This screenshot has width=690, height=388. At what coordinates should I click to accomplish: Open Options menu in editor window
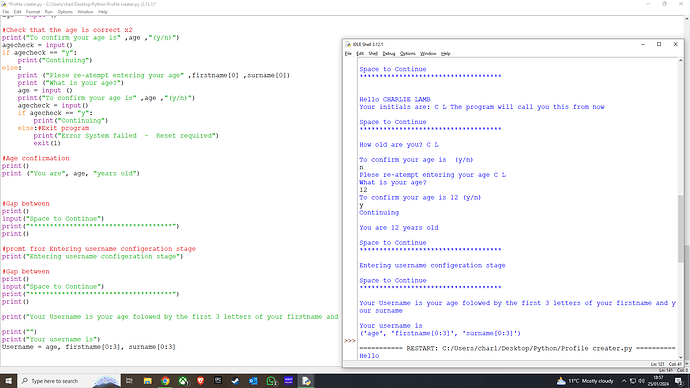click(x=65, y=12)
